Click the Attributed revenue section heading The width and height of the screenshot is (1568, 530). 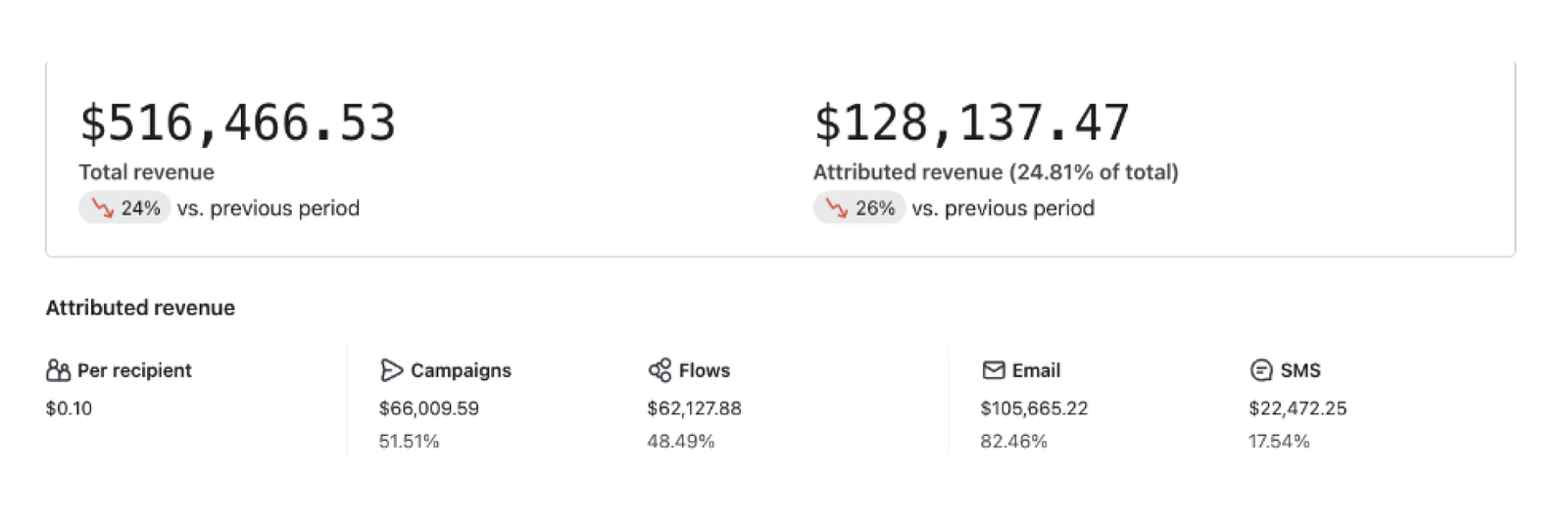(x=140, y=308)
